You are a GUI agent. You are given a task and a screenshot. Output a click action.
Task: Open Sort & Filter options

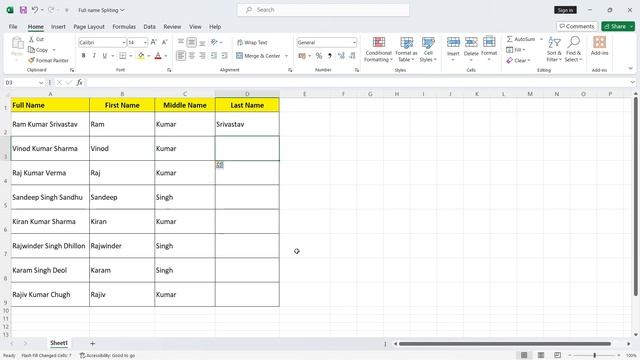(554, 49)
